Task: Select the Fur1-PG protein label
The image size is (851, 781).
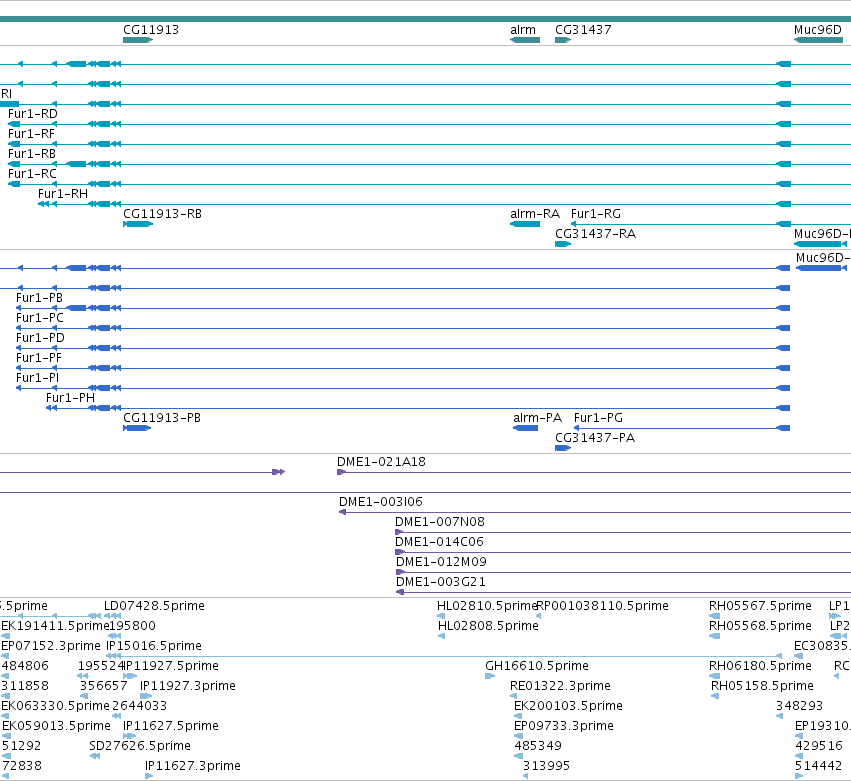Action: 598,418
